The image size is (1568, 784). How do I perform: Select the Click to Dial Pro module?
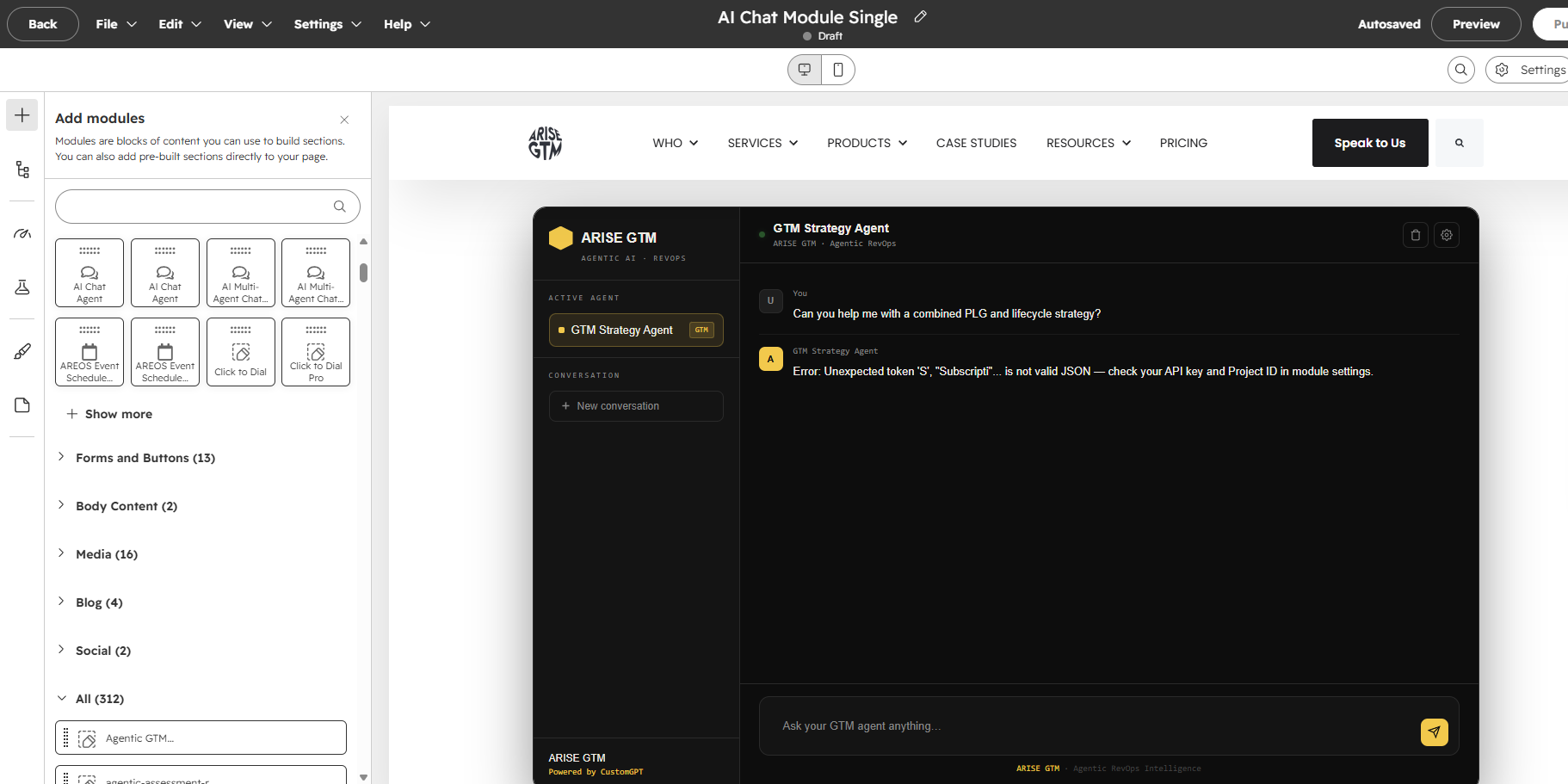pyautogui.click(x=316, y=352)
